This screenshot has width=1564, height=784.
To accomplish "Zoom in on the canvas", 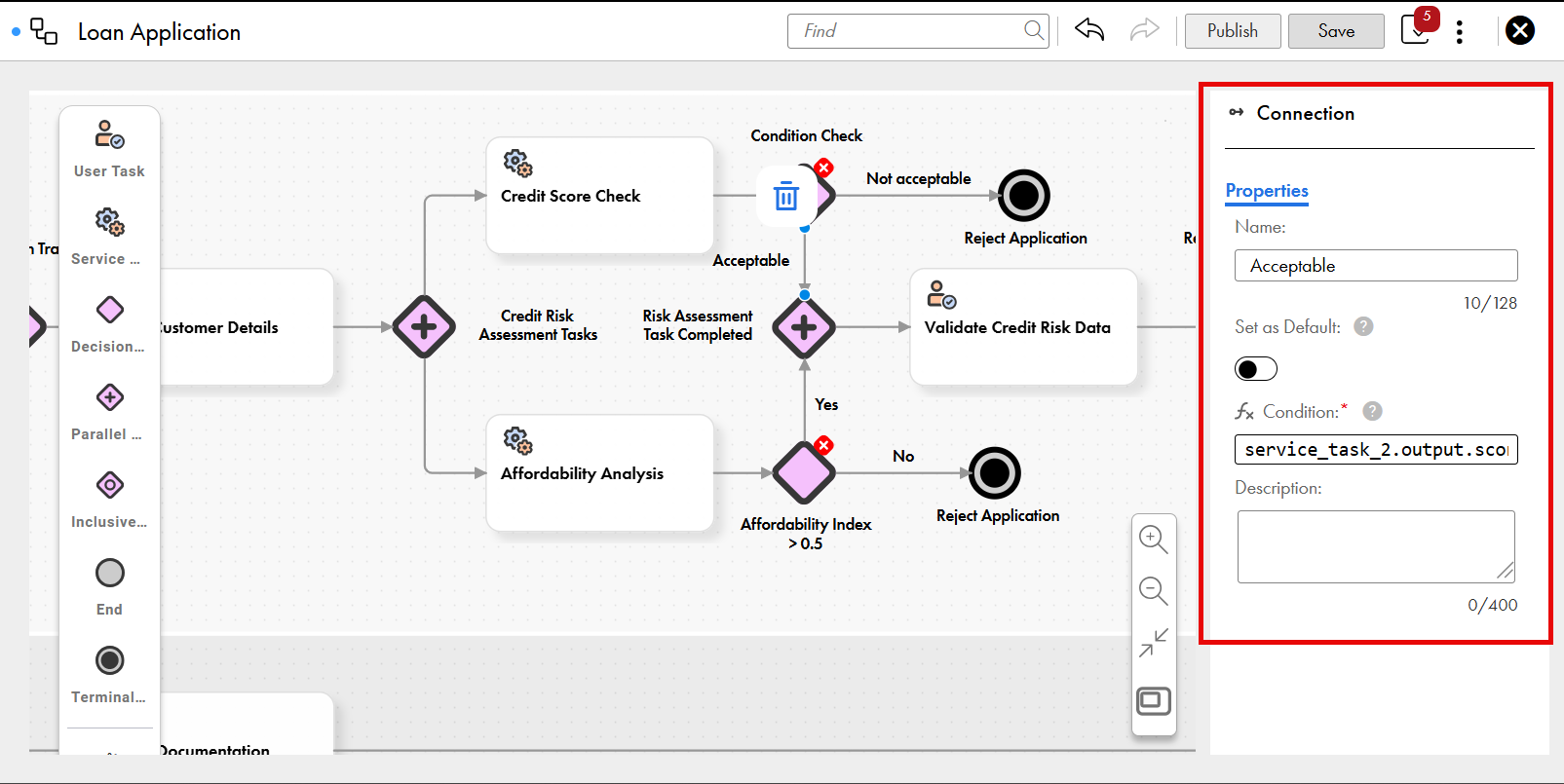I will coord(1154,540).
